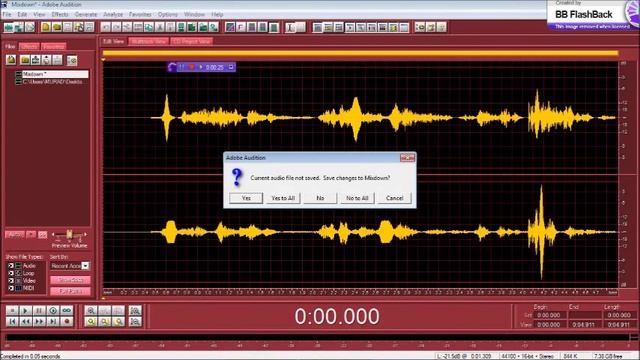640x360 pixels.
Task: Select the Edit View tab
Action: tap(113, 41)
